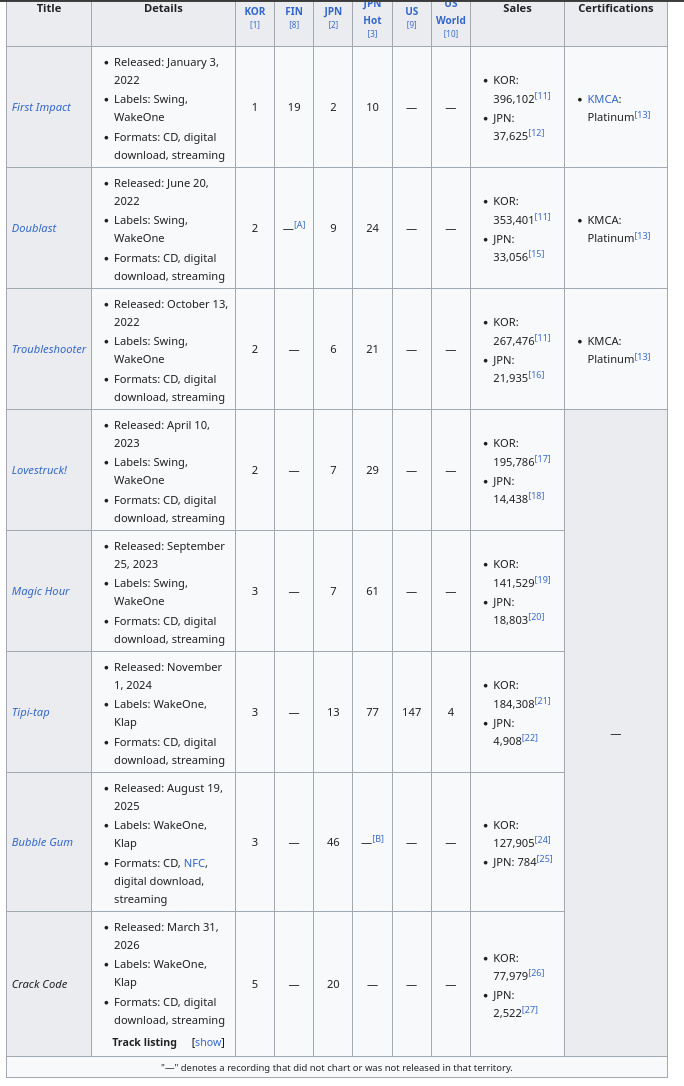Screen dimensions: 684x1086
Task: Open the KMCA certification link
Action: (x=602, y=100)
